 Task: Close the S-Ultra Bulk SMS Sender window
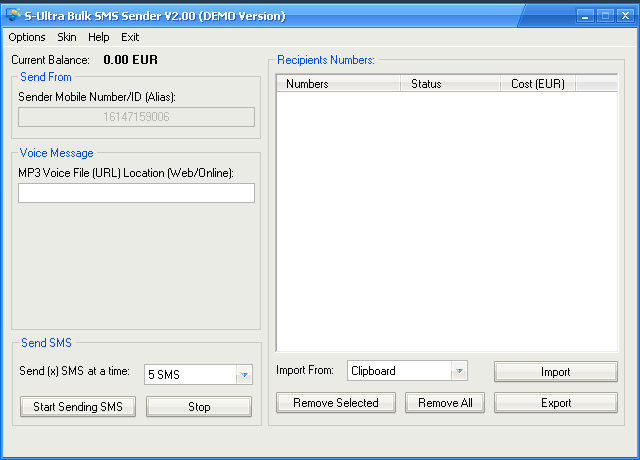coord(626,16)
